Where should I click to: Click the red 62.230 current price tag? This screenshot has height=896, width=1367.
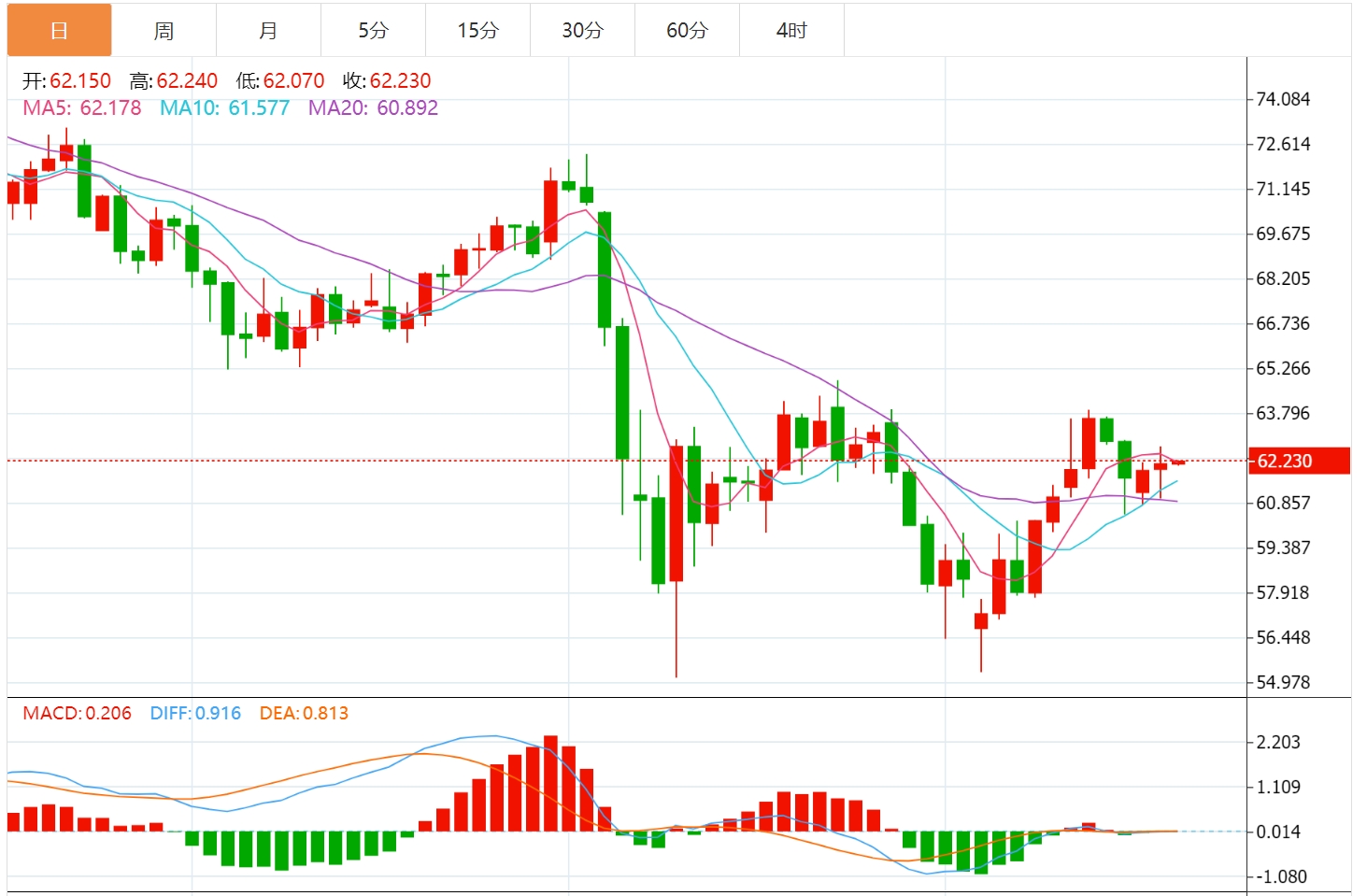[1299, 461]
